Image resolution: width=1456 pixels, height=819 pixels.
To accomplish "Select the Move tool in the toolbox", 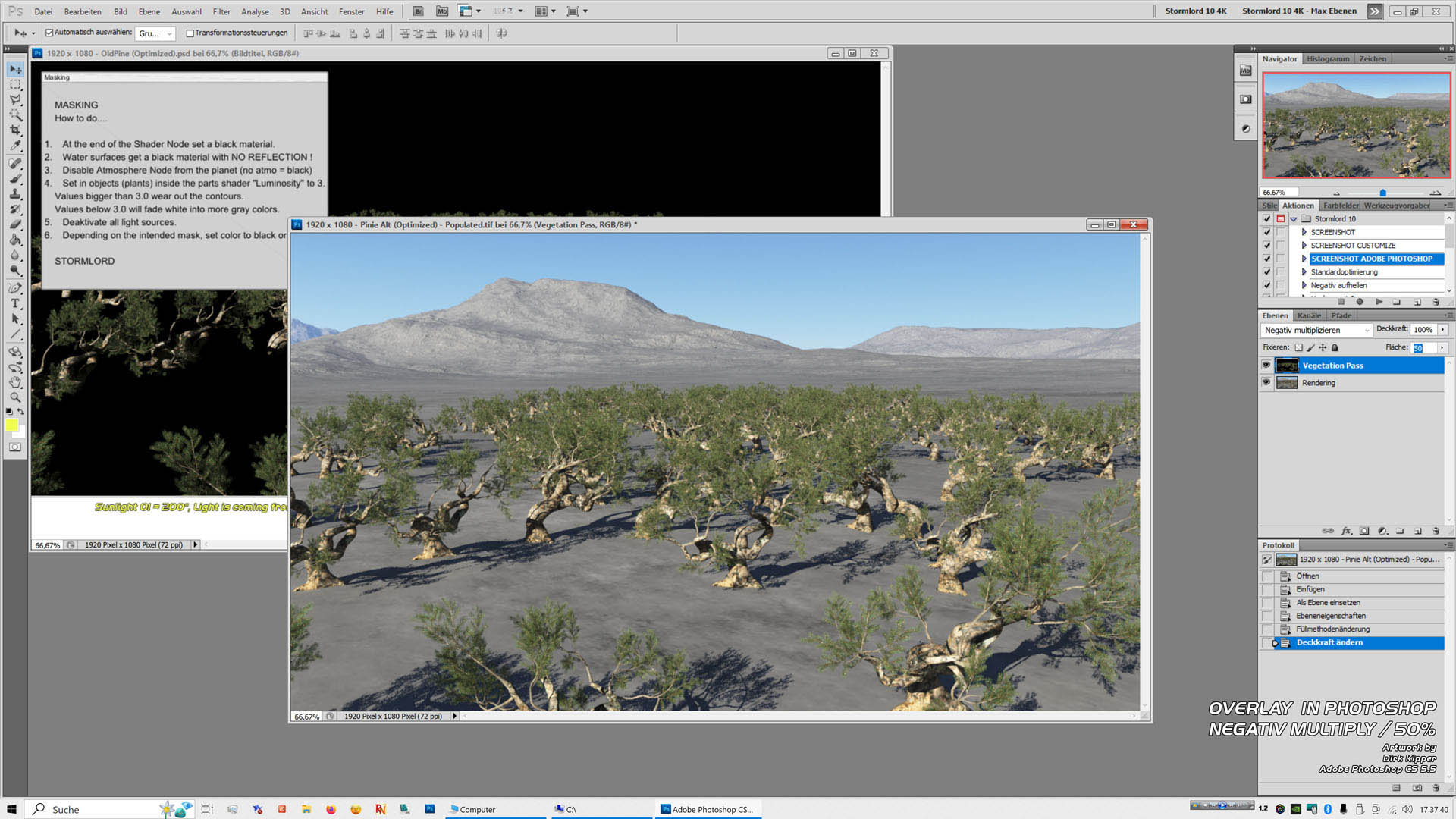I will pyautogui.click(x=15, y=69).
